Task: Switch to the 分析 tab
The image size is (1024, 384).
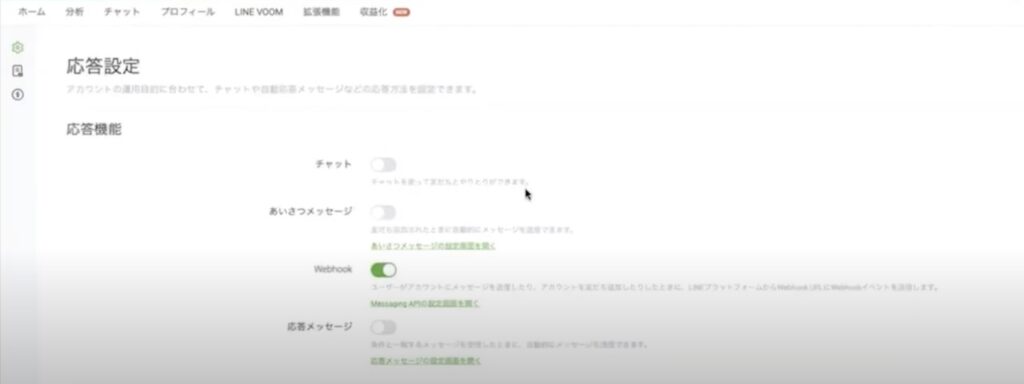Action: [74, 12]
